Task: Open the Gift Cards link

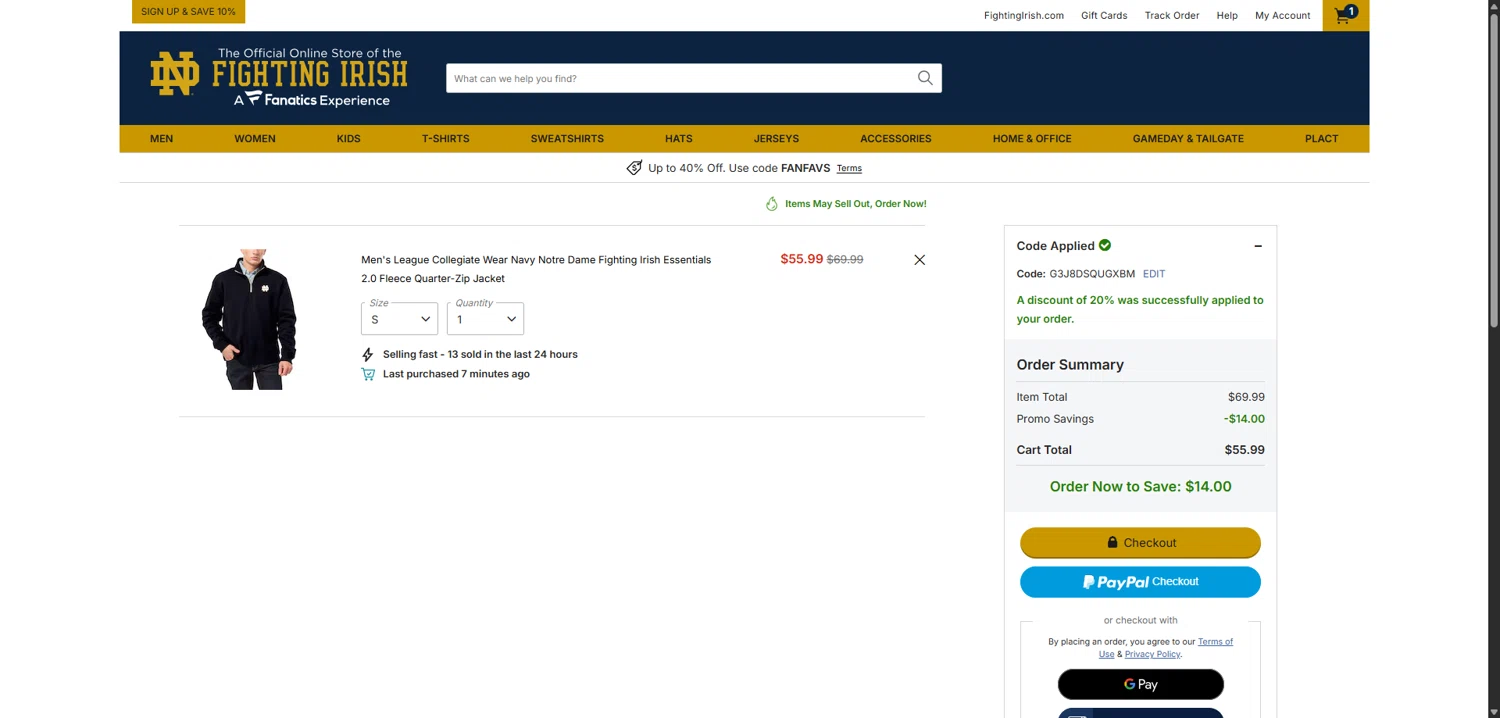Action: (1104, 16)
